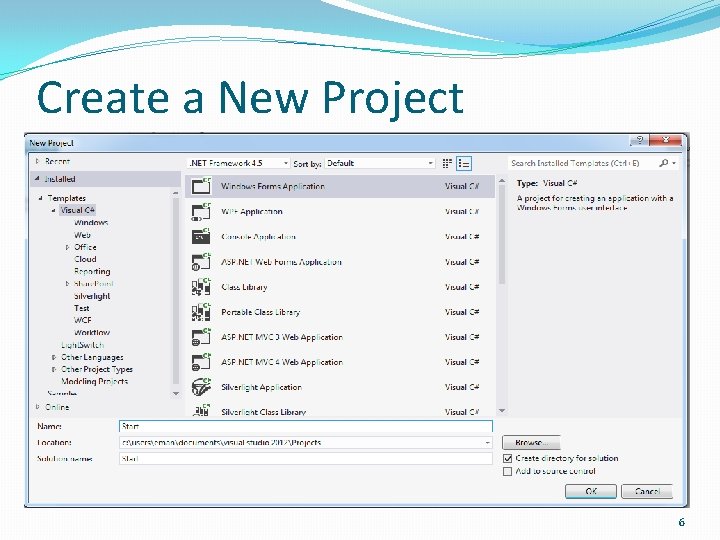Select the Silverlight Application template icon
720x540 pixels.
[201, 387]
